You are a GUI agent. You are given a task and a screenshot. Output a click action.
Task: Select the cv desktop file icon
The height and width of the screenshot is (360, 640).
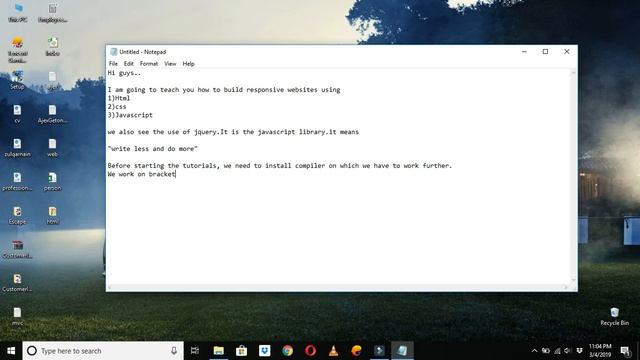pos(17,113)
